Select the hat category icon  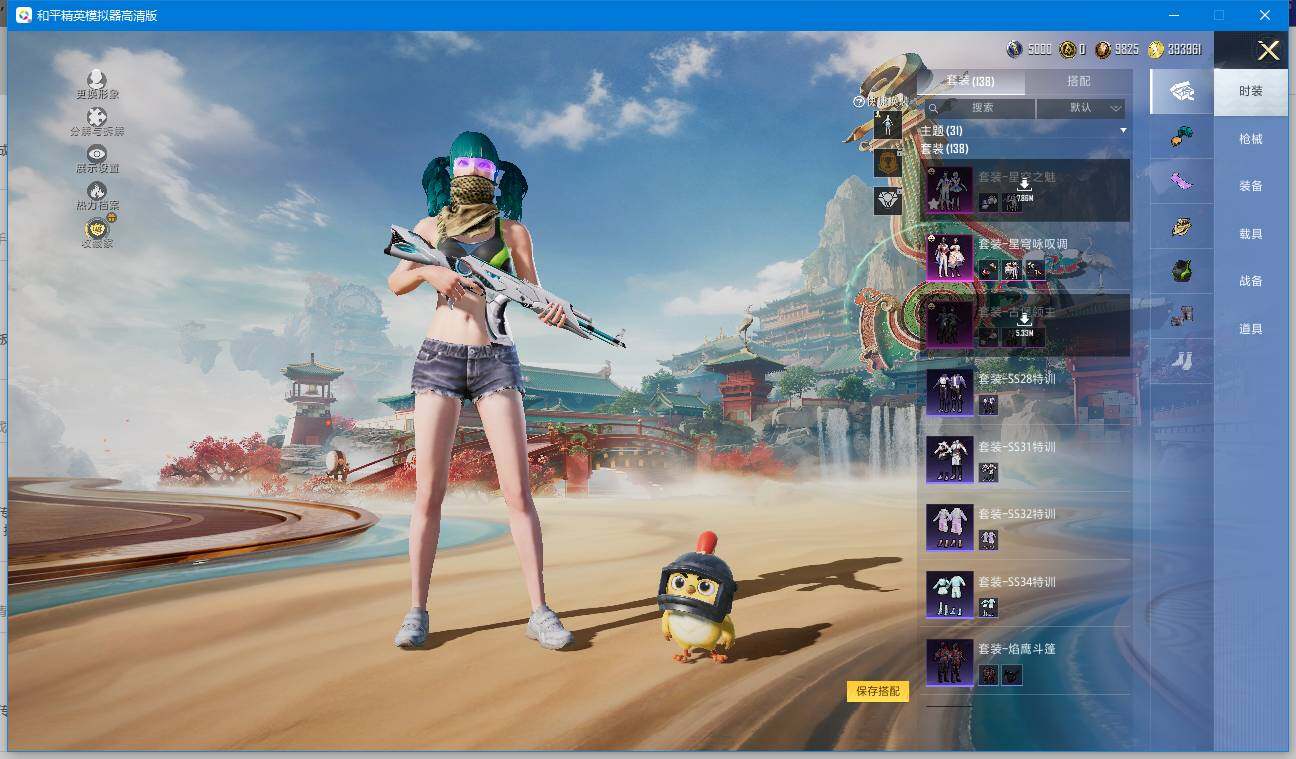[1182, 227]
